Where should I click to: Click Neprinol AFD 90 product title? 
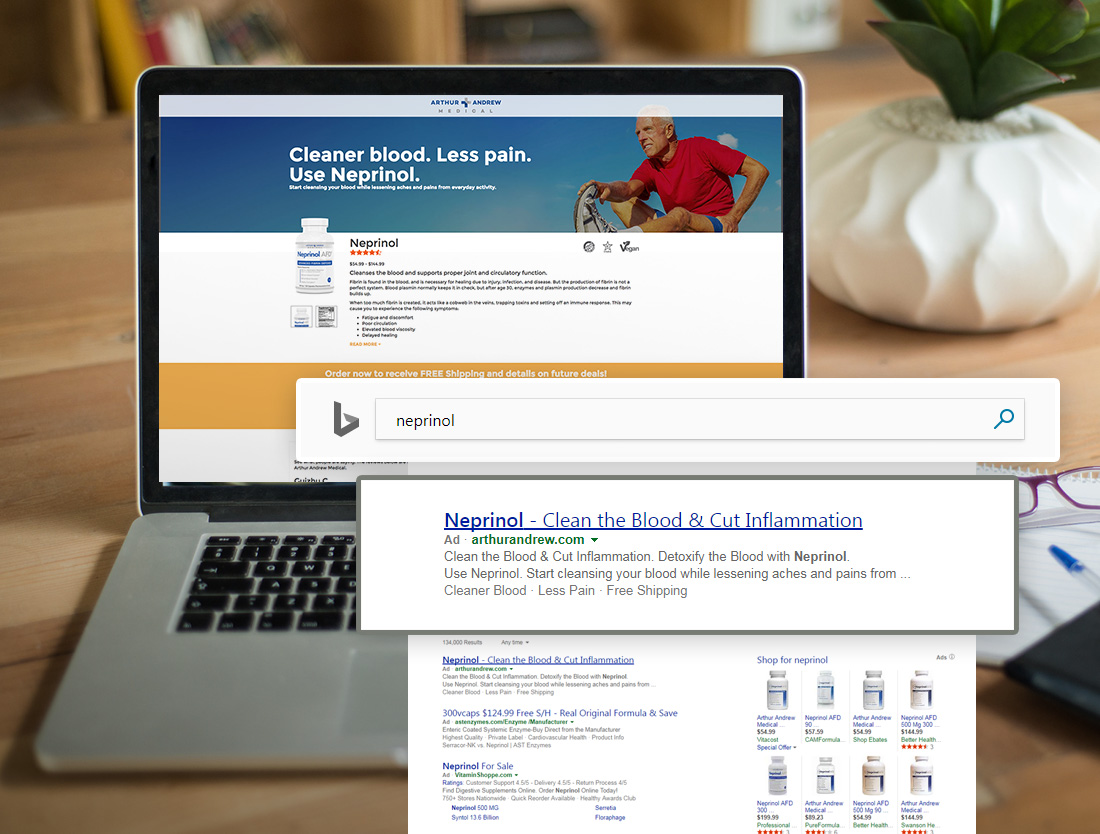pyautogui.click(x=823, y=721)
